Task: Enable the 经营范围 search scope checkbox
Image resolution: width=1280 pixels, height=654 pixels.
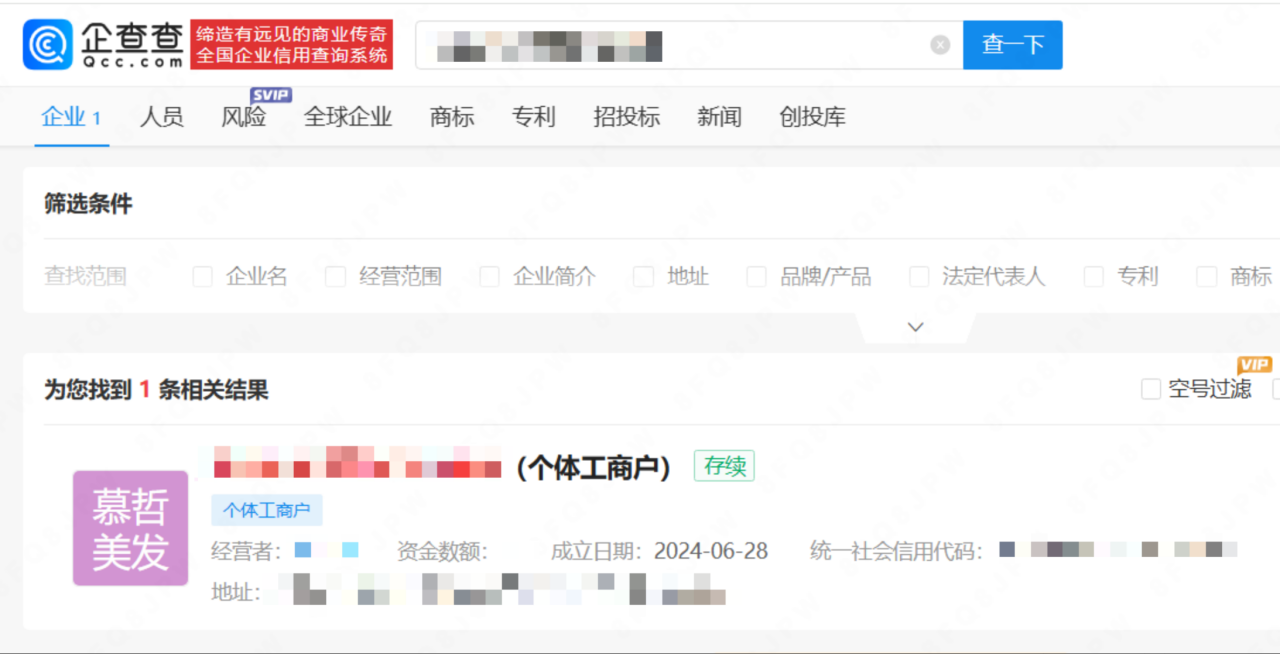Action: (x=336, y=277)
